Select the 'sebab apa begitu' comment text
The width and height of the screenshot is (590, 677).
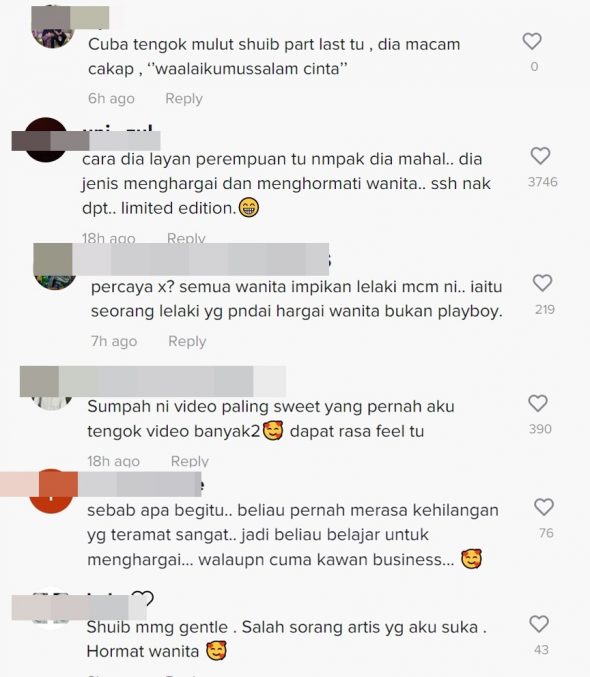pos(293,535)
